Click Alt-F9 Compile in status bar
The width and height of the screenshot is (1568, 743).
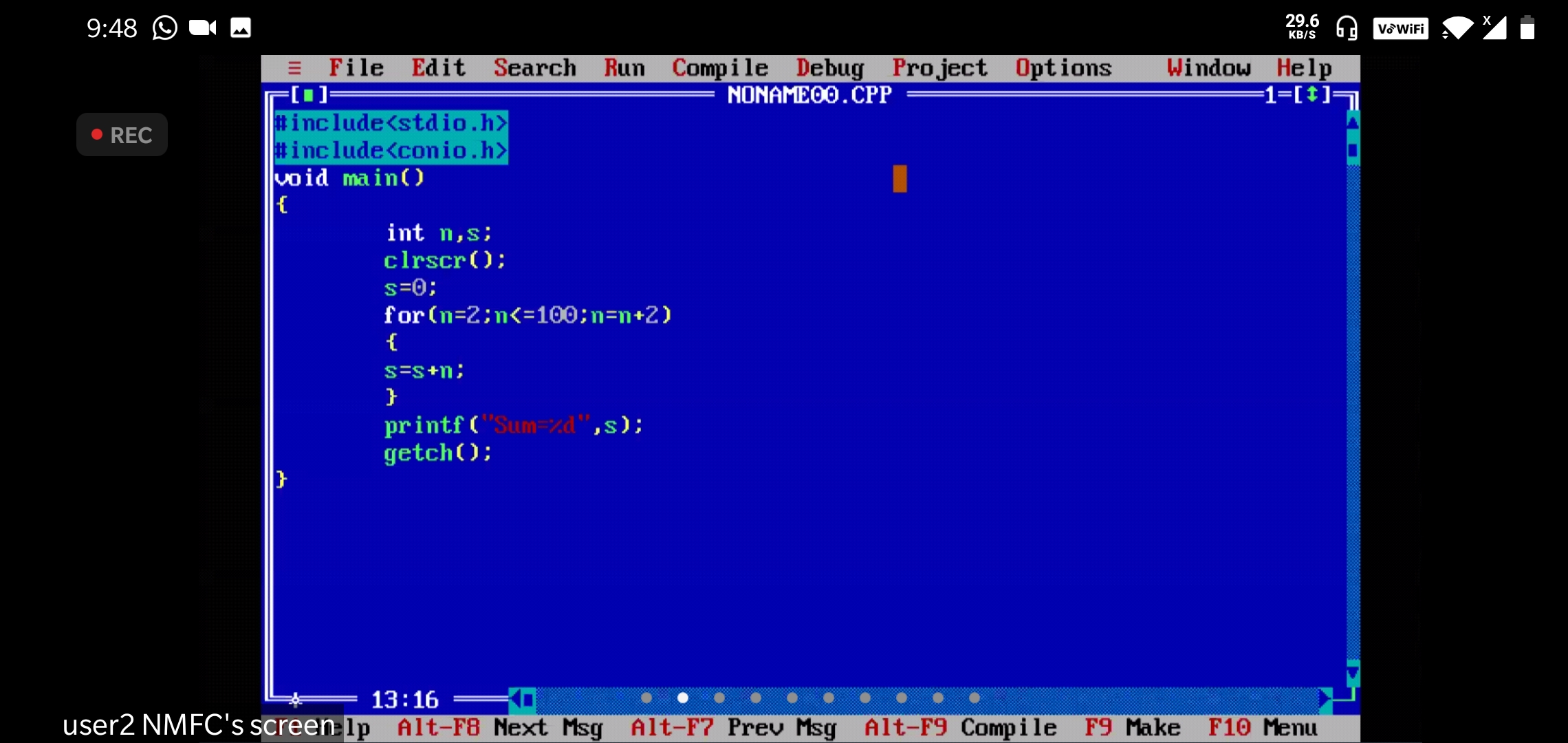coord(960,727)
